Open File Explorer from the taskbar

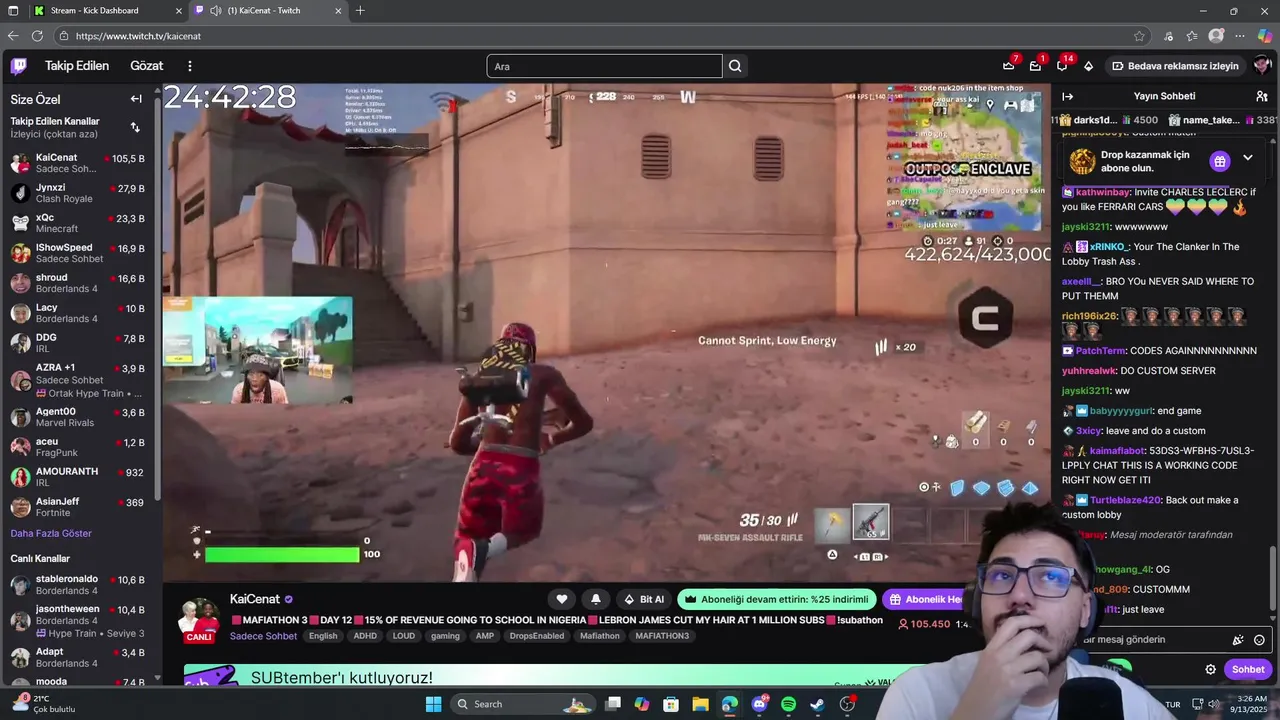[700, 704]
